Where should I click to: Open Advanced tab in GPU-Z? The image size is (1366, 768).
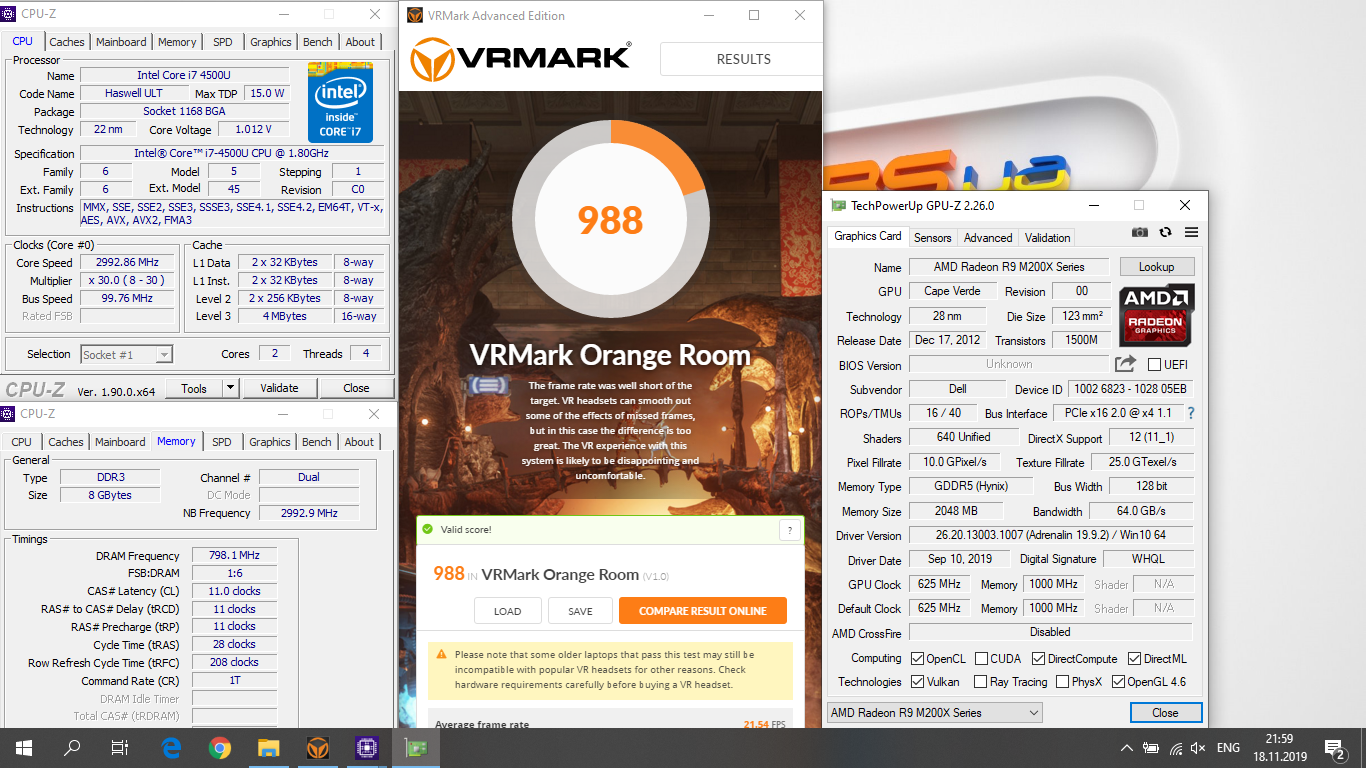pyautogui.click(x=988, y=238)
